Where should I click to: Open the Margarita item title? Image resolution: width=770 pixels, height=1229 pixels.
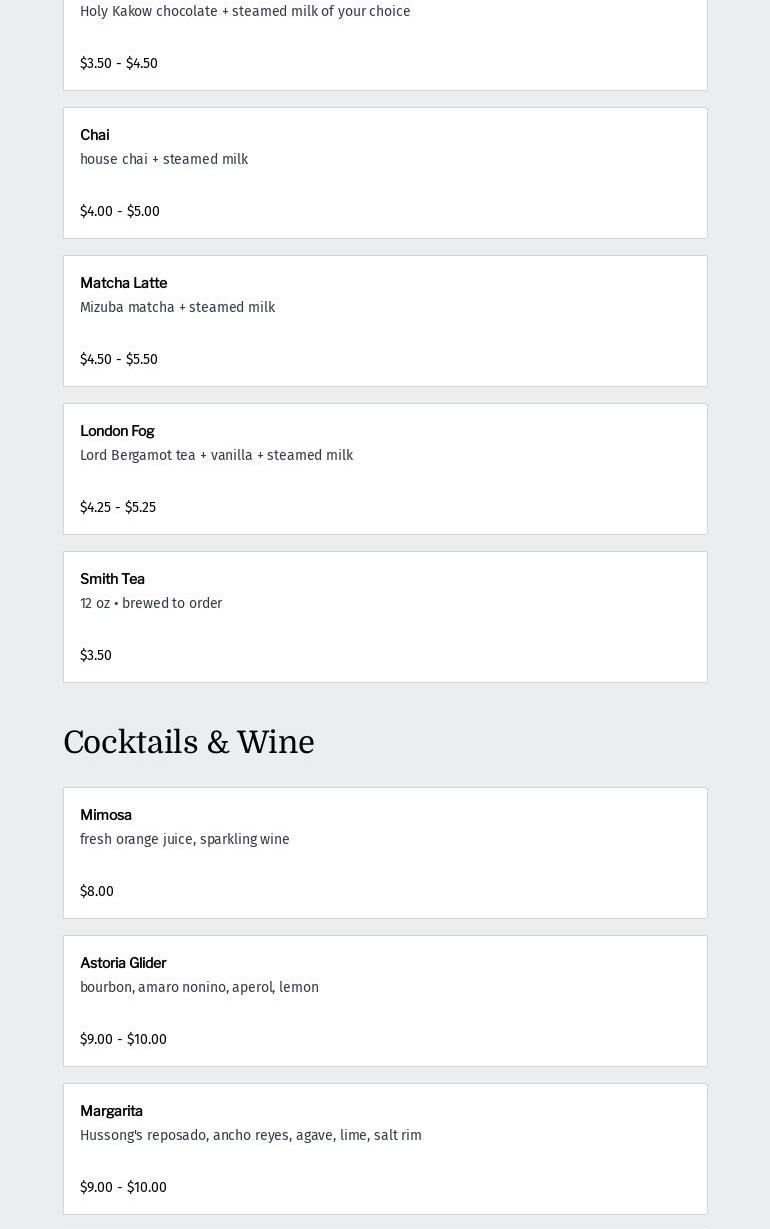(x=111, y=1111)
